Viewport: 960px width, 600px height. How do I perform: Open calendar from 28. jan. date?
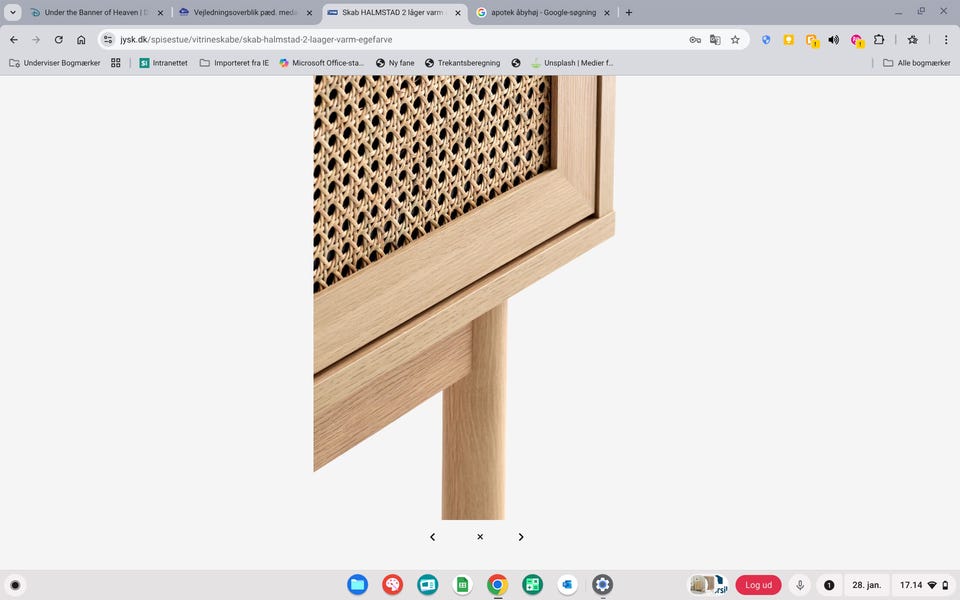(x=866, y=585)
